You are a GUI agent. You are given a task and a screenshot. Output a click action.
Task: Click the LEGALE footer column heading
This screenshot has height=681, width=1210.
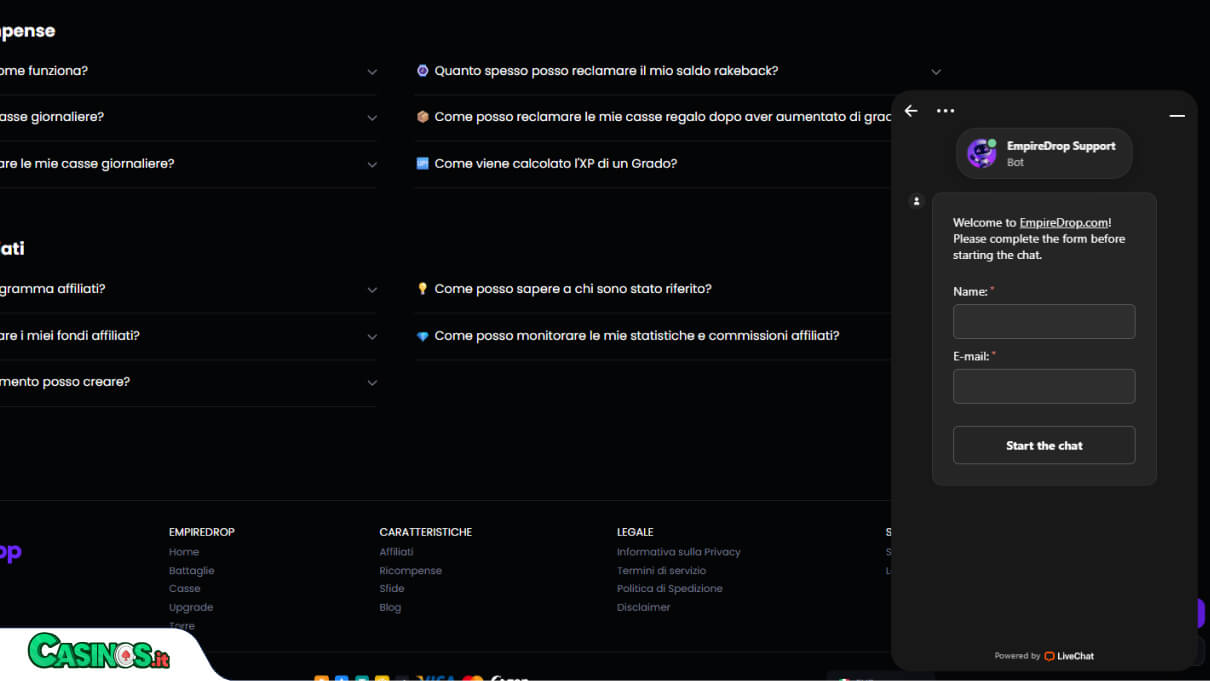(635, 532)
